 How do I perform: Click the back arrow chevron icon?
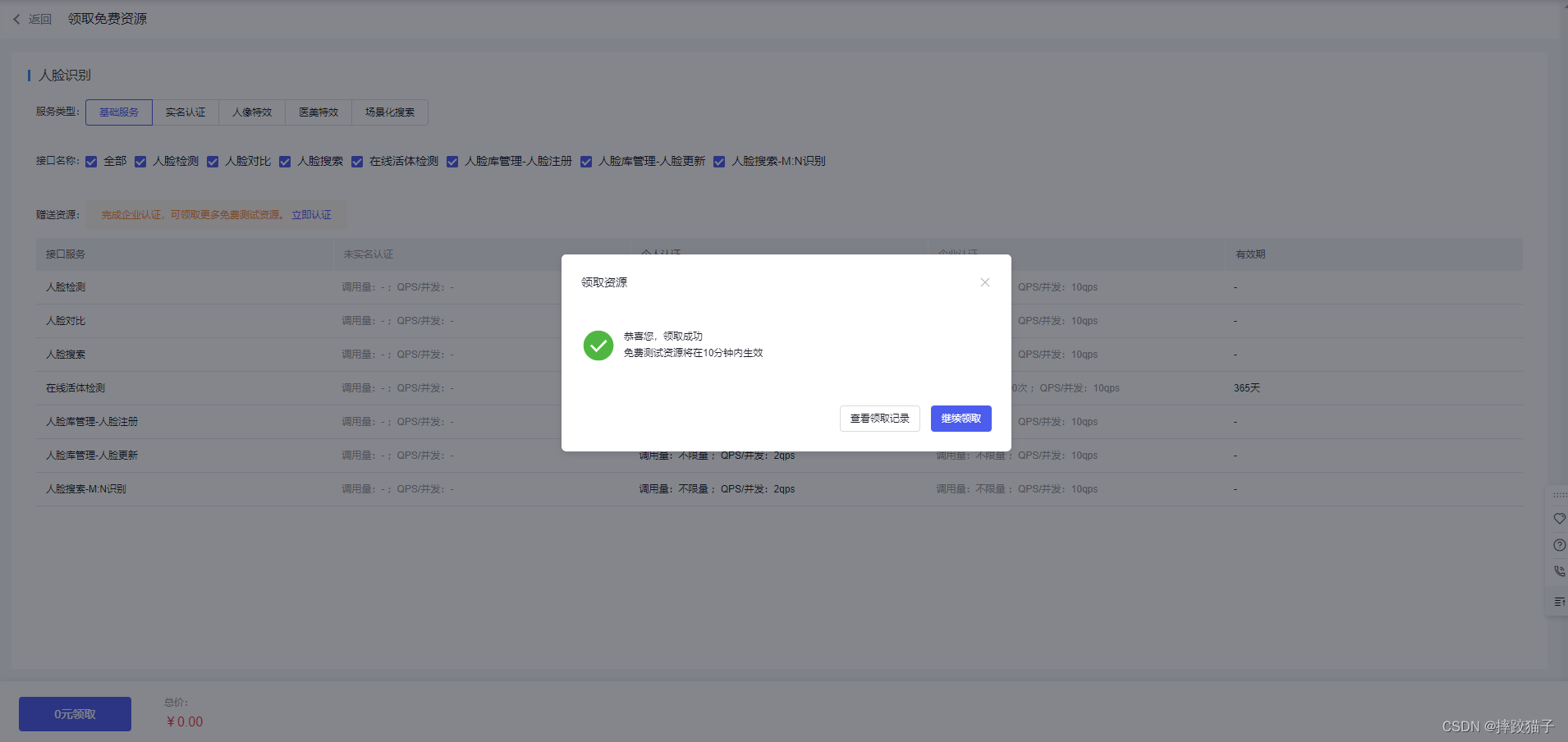coord(16,19)
